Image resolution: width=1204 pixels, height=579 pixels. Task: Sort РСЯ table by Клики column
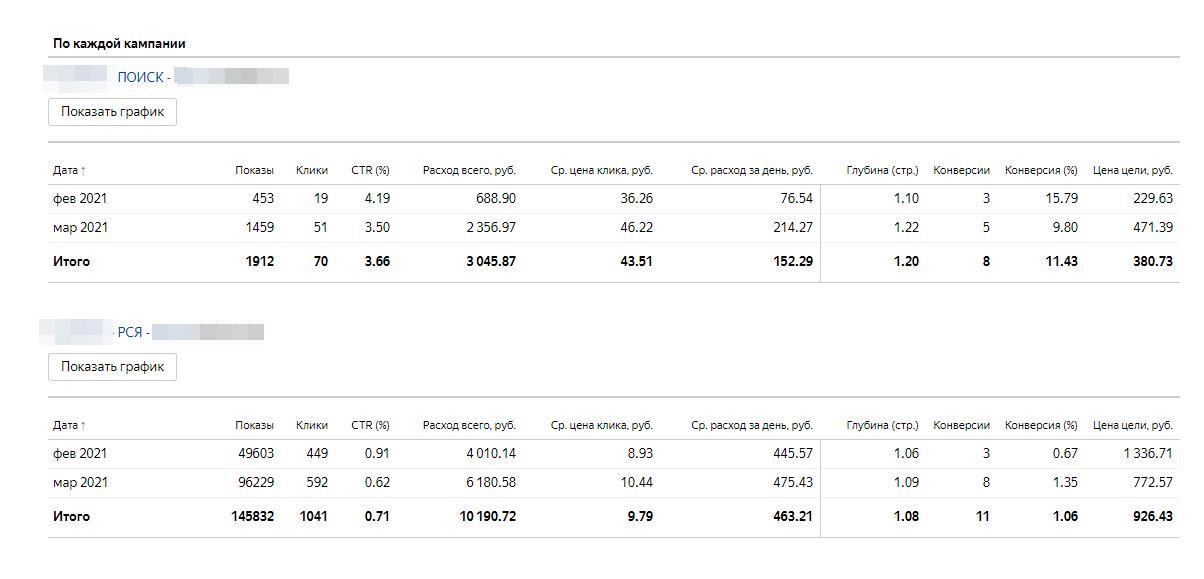(x=311, y=425)
